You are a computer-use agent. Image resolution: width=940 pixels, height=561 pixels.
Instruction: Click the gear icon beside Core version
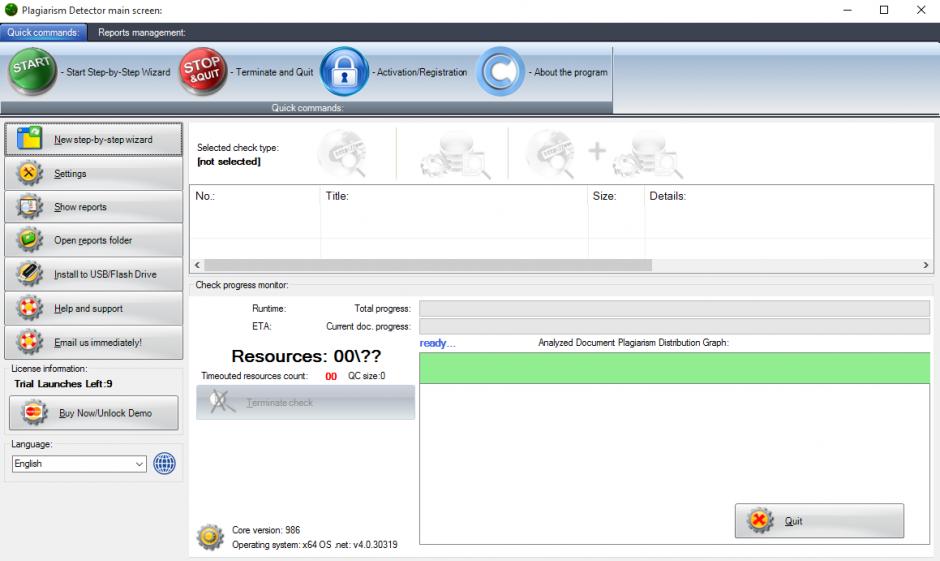[x=210, y=536]
